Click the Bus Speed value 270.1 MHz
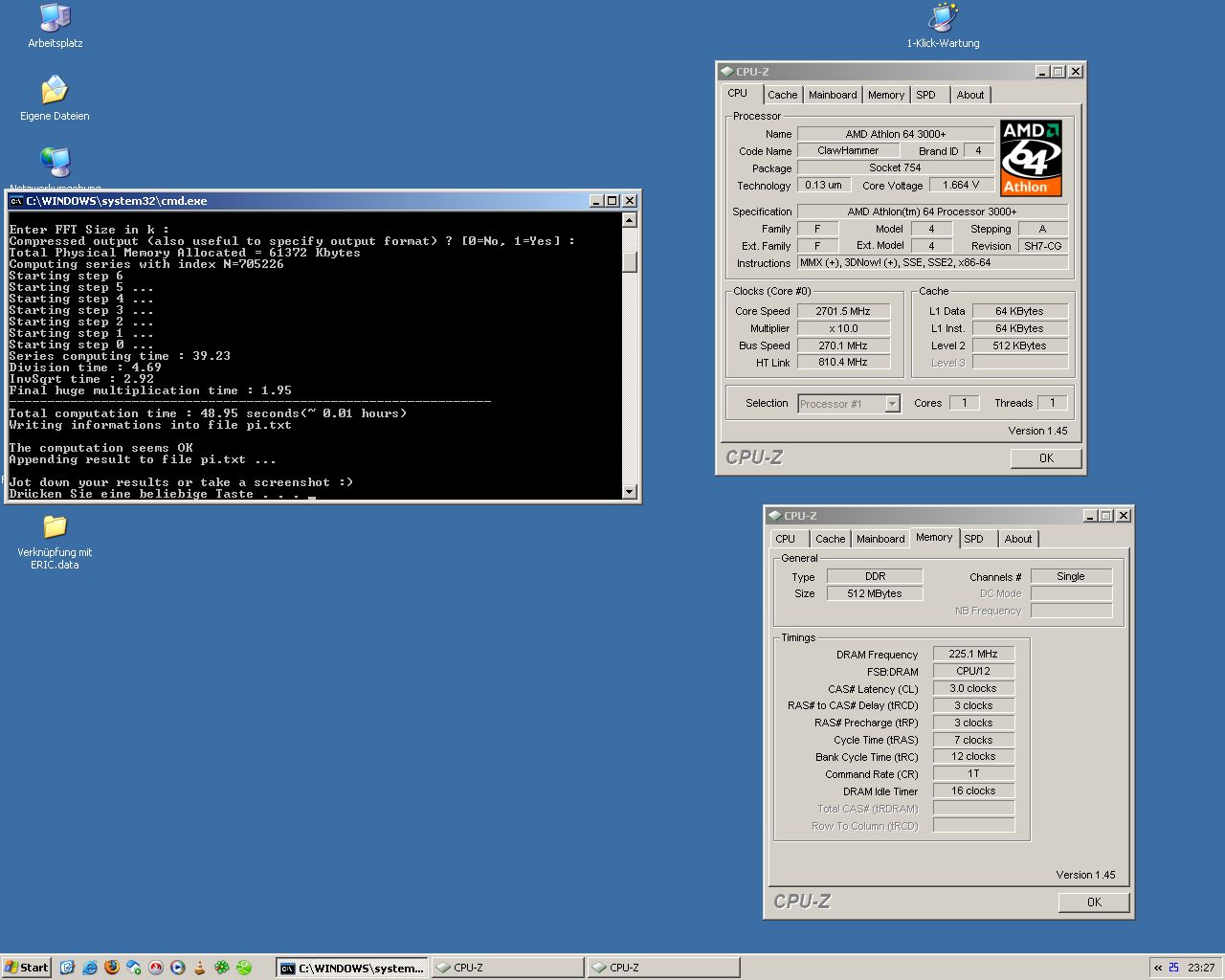1225x980 pixels. click(x=843, y=345)
